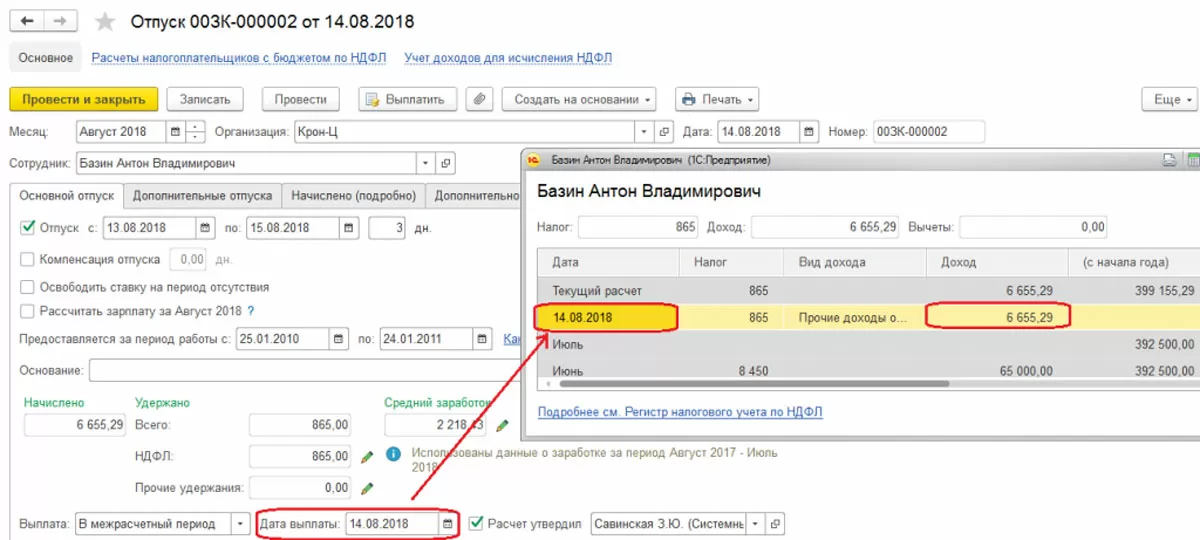Click vacation days count field
This screenshot has height=540, width=1200.
point(387,228)
